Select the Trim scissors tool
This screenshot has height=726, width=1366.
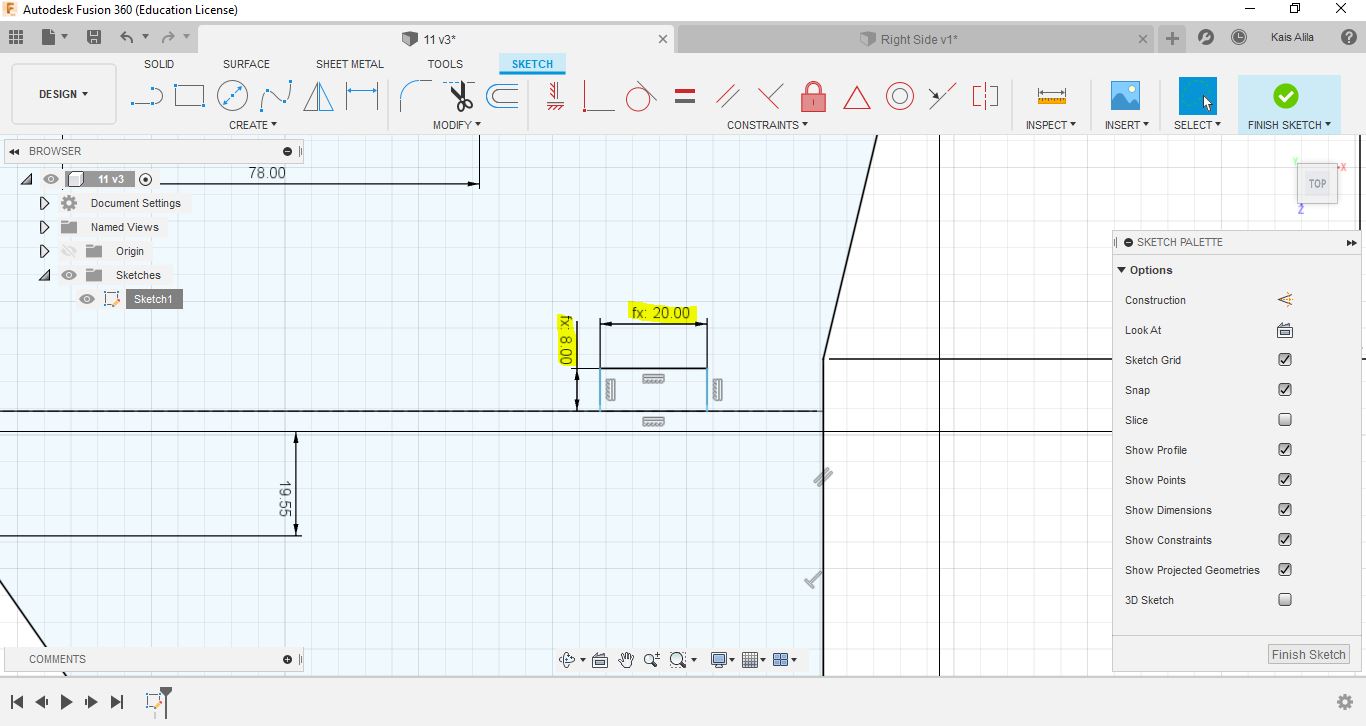click(x=460, y=96)
